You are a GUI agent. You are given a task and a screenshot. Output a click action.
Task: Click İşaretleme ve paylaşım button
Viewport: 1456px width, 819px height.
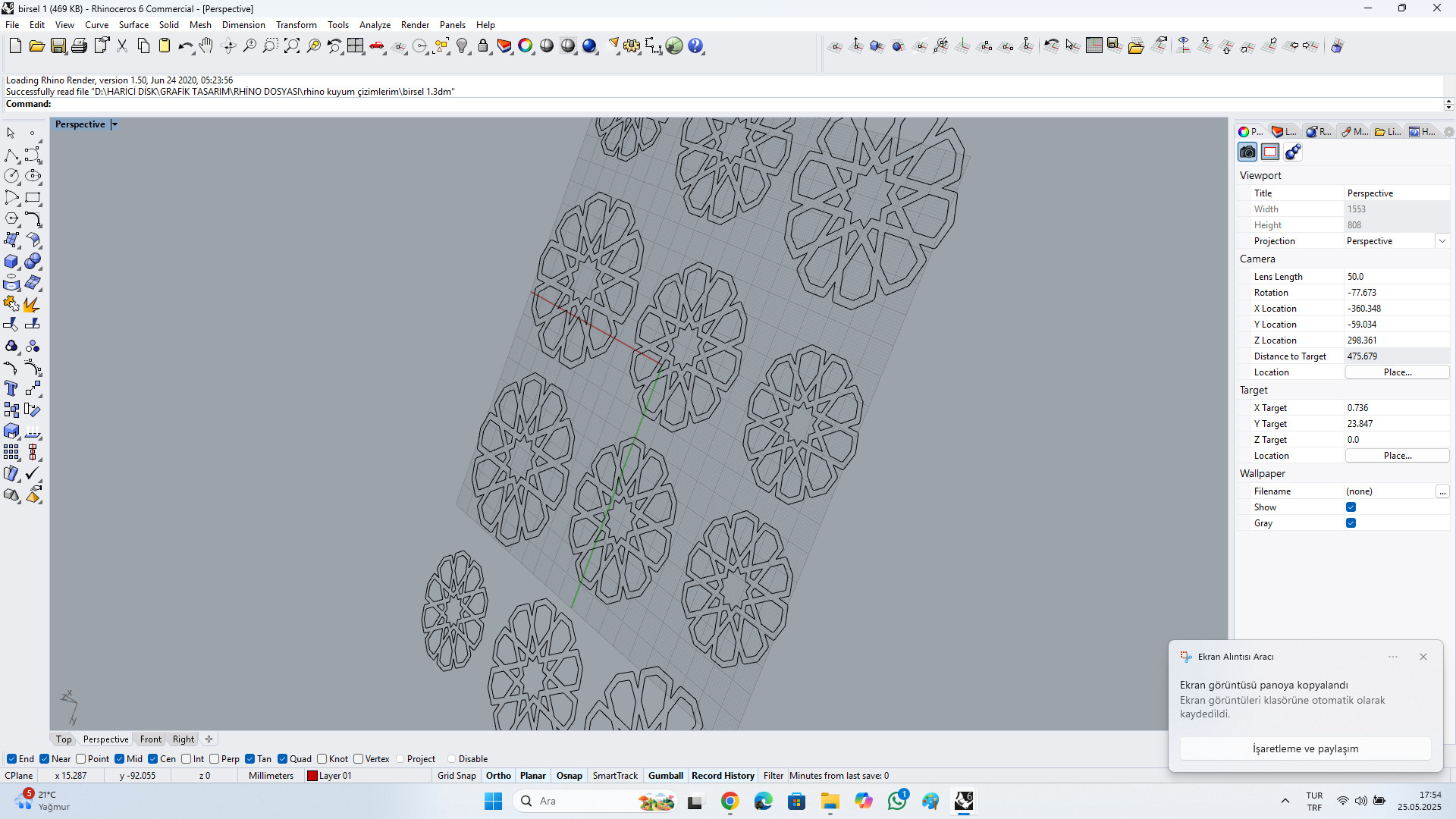pos(1305,748)
